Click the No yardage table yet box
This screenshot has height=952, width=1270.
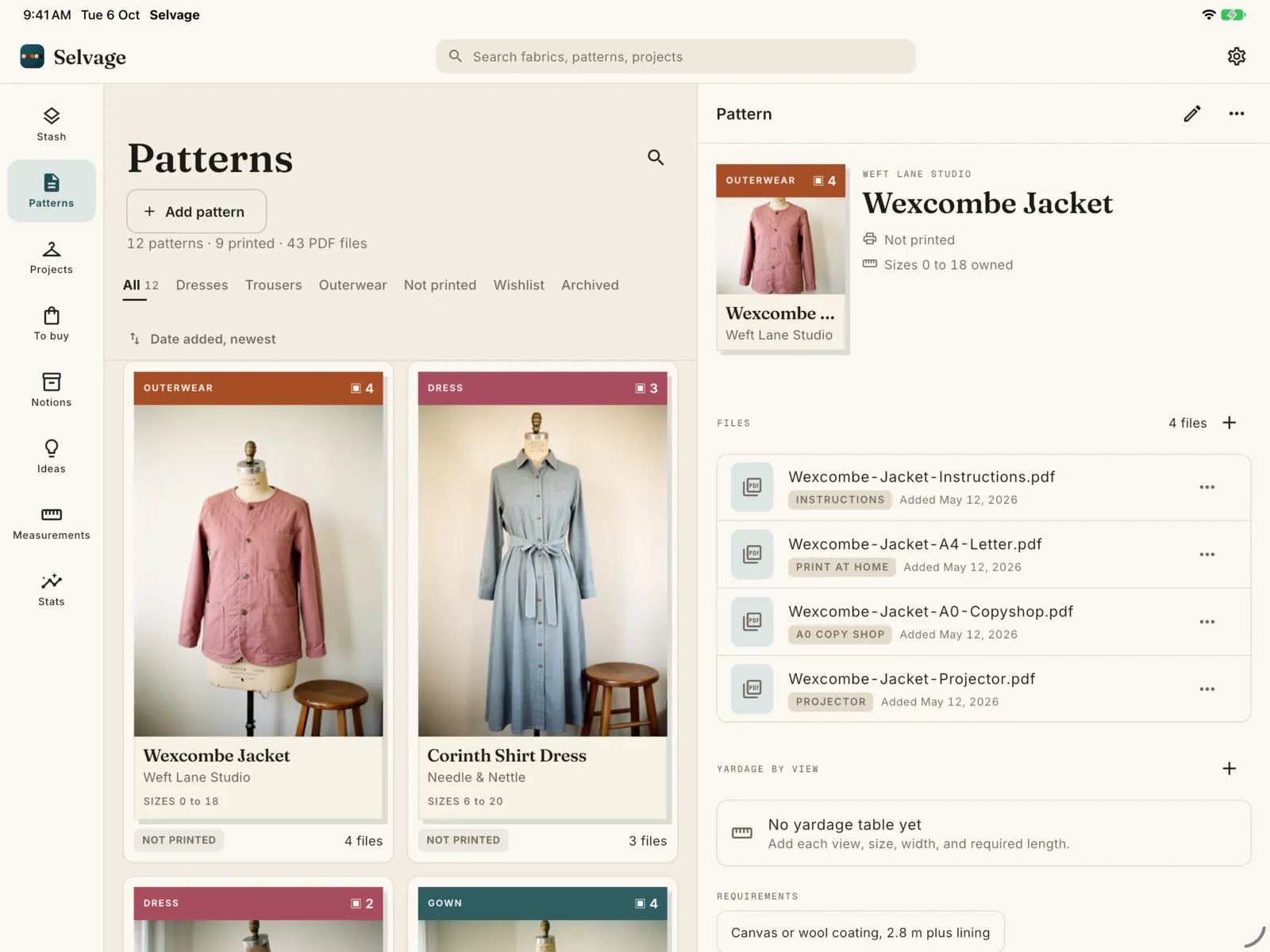983,833
